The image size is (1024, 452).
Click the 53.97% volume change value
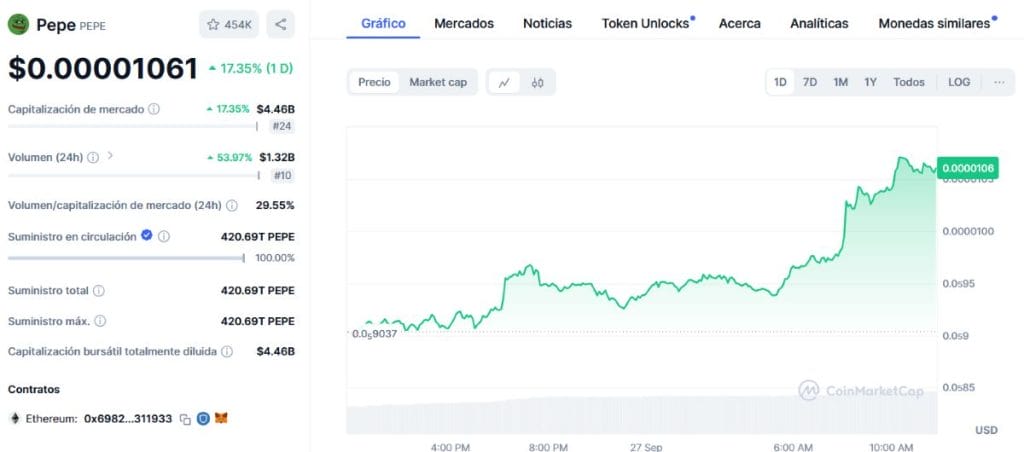click(x=229, y=157)
